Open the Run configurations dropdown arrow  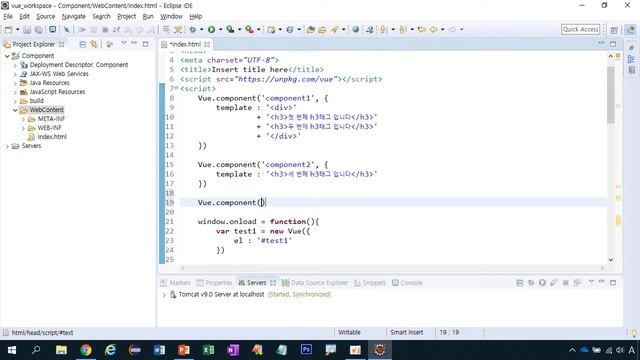pos(220,29)
